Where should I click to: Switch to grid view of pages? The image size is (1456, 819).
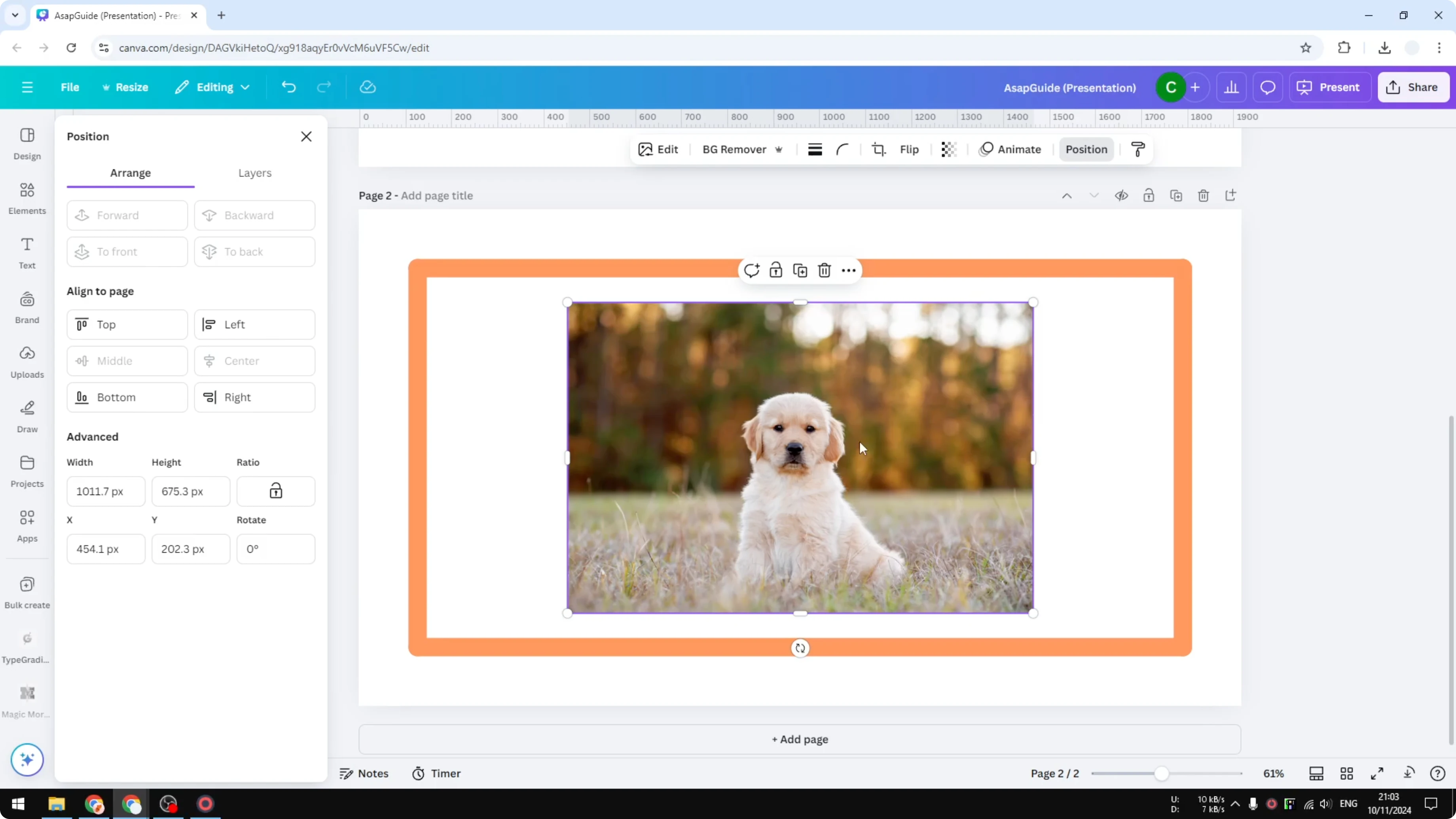pyautogui.click(x=1347, y=773)
